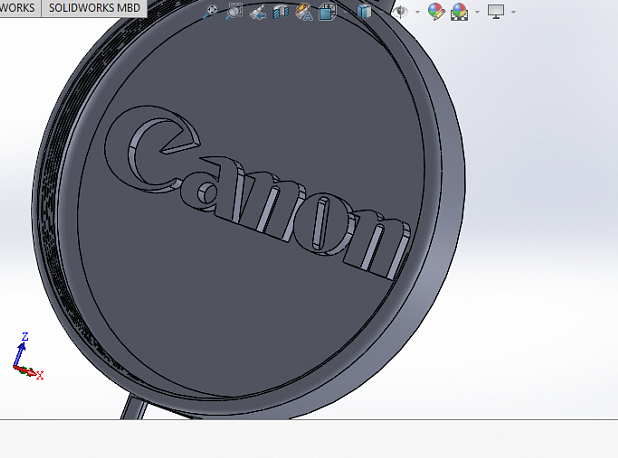The height and width of the screenshot is (458, 618).
Task: Expand the Apply Scene dropdown arrow
Action: coord(477,12)
